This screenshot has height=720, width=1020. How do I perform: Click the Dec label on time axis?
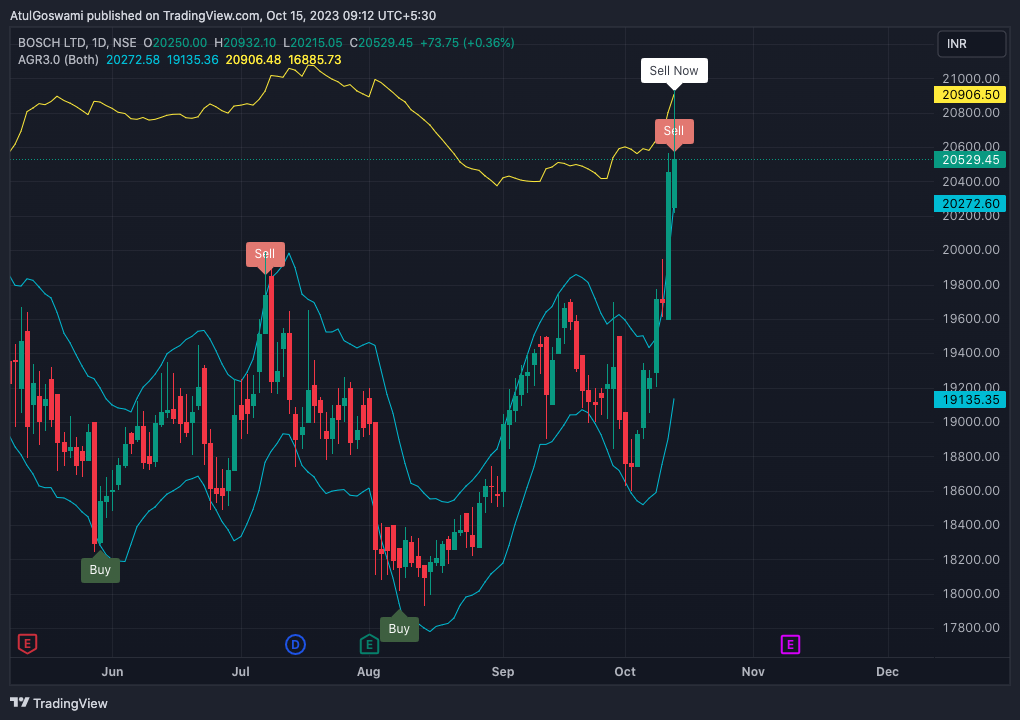[887, 672]
